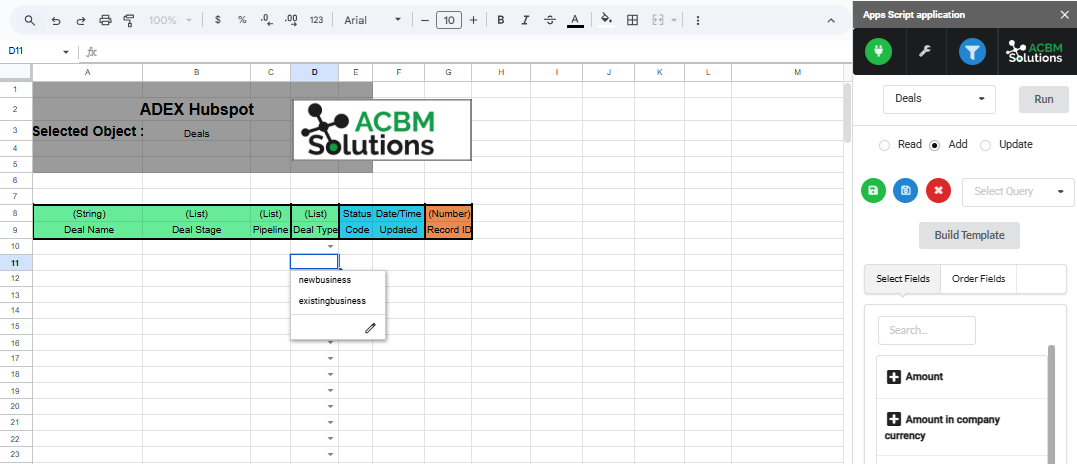Click the blue filter funnel icon
The width and height of the screenshot is (1077, 464).
[972, 51]
